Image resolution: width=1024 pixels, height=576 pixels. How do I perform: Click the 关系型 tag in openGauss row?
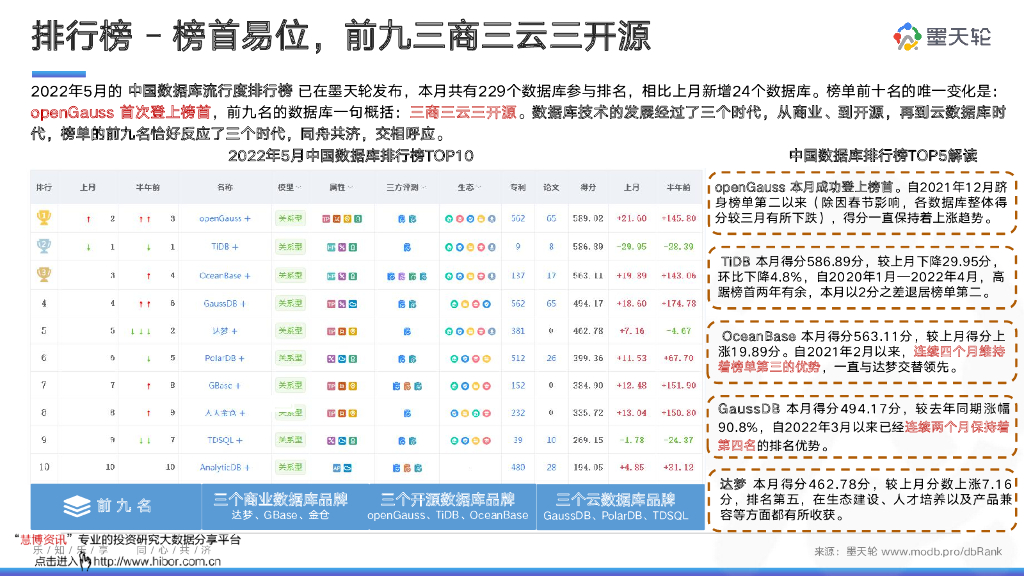click(290, 219)
